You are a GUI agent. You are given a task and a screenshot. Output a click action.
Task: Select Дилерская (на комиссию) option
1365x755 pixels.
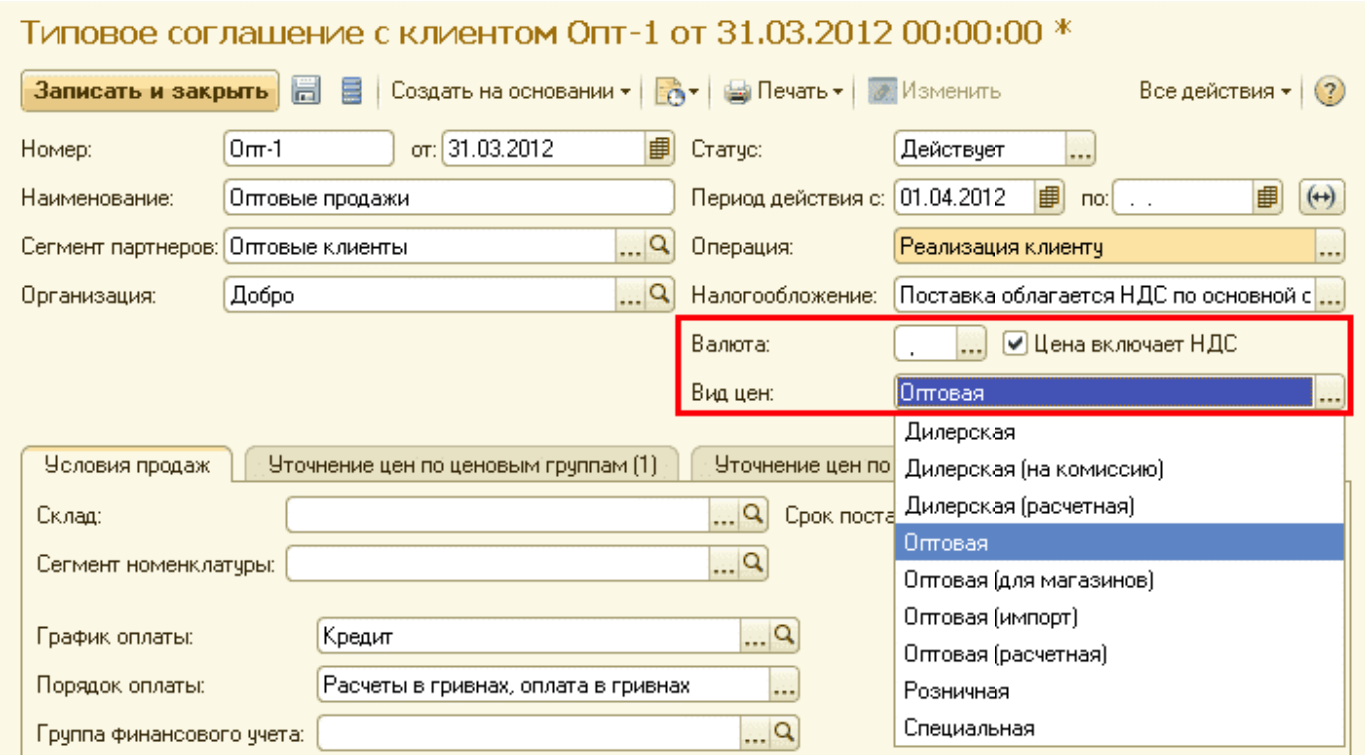[x=1119, y=469]
